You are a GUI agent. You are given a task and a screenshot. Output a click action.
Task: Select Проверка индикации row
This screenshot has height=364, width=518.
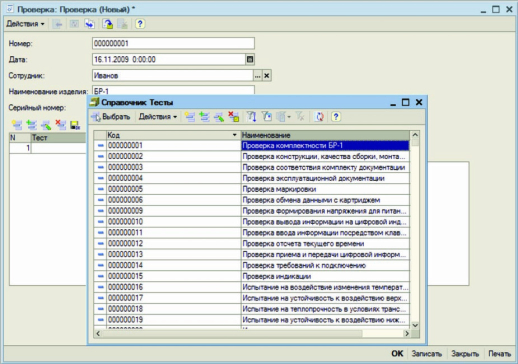251,276
